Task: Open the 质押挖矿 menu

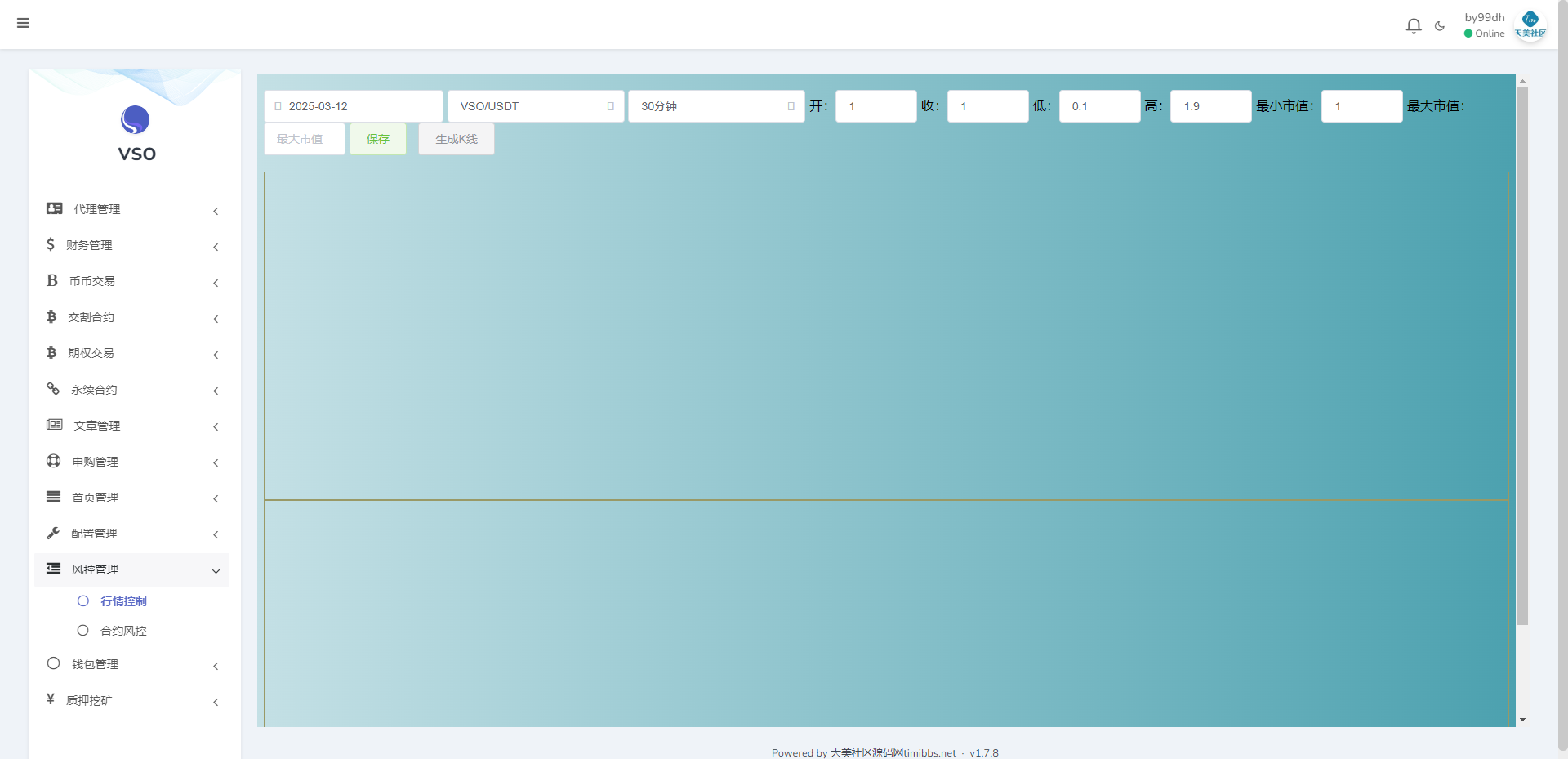Action: point(132,700)
